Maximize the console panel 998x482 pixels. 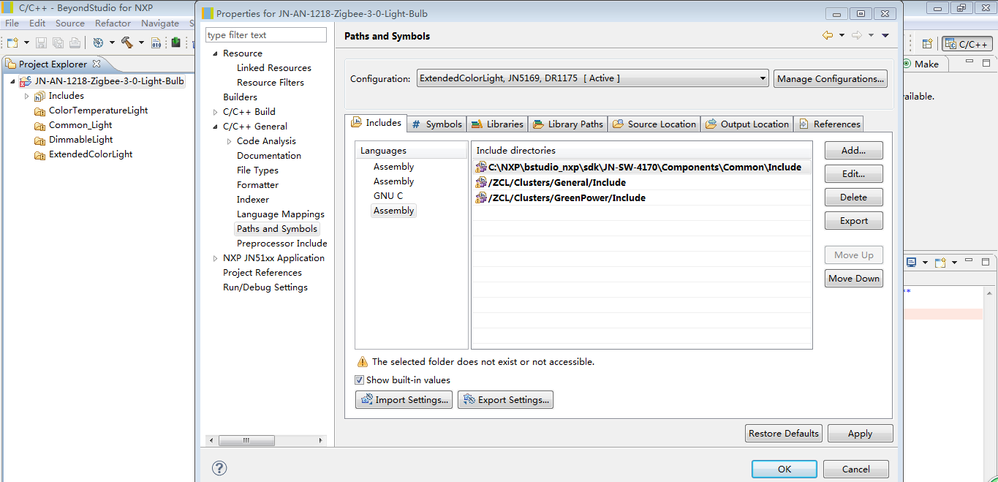point(986,262)
